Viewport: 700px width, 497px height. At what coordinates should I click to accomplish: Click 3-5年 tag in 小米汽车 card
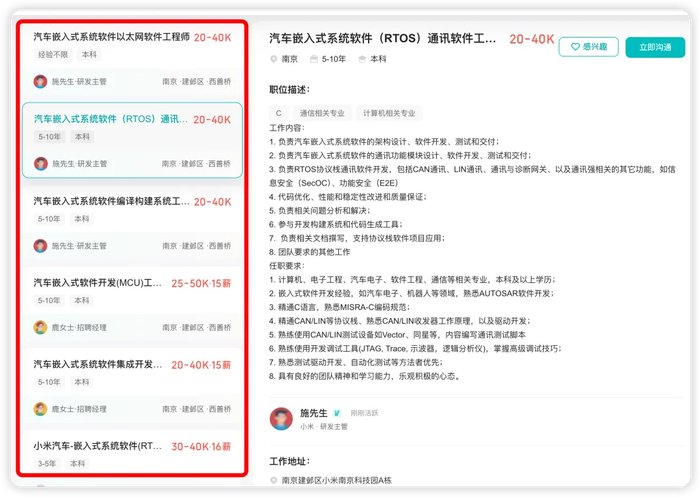click(x=47, y=464)
